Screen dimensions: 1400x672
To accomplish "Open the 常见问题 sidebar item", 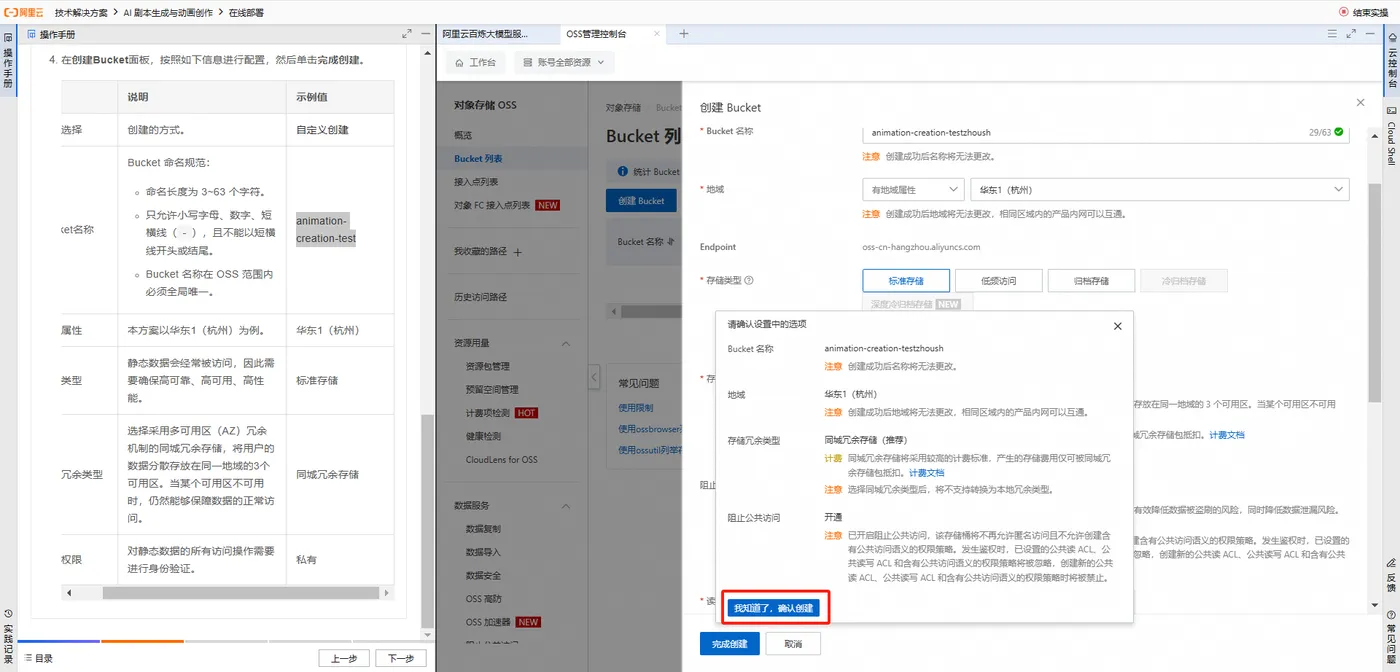I will (1391, 635).
